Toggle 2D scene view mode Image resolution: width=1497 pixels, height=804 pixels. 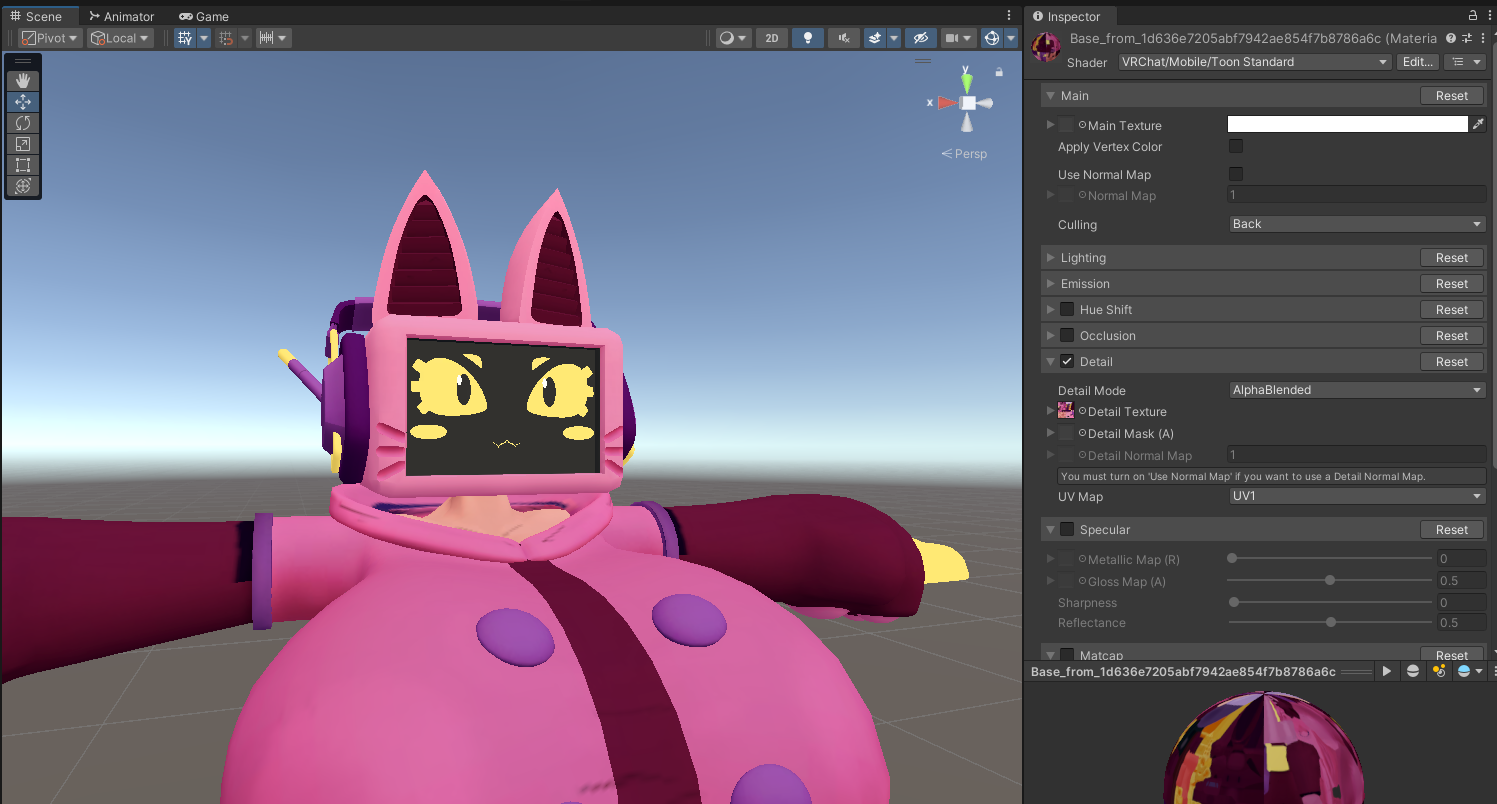click(771, 38)
